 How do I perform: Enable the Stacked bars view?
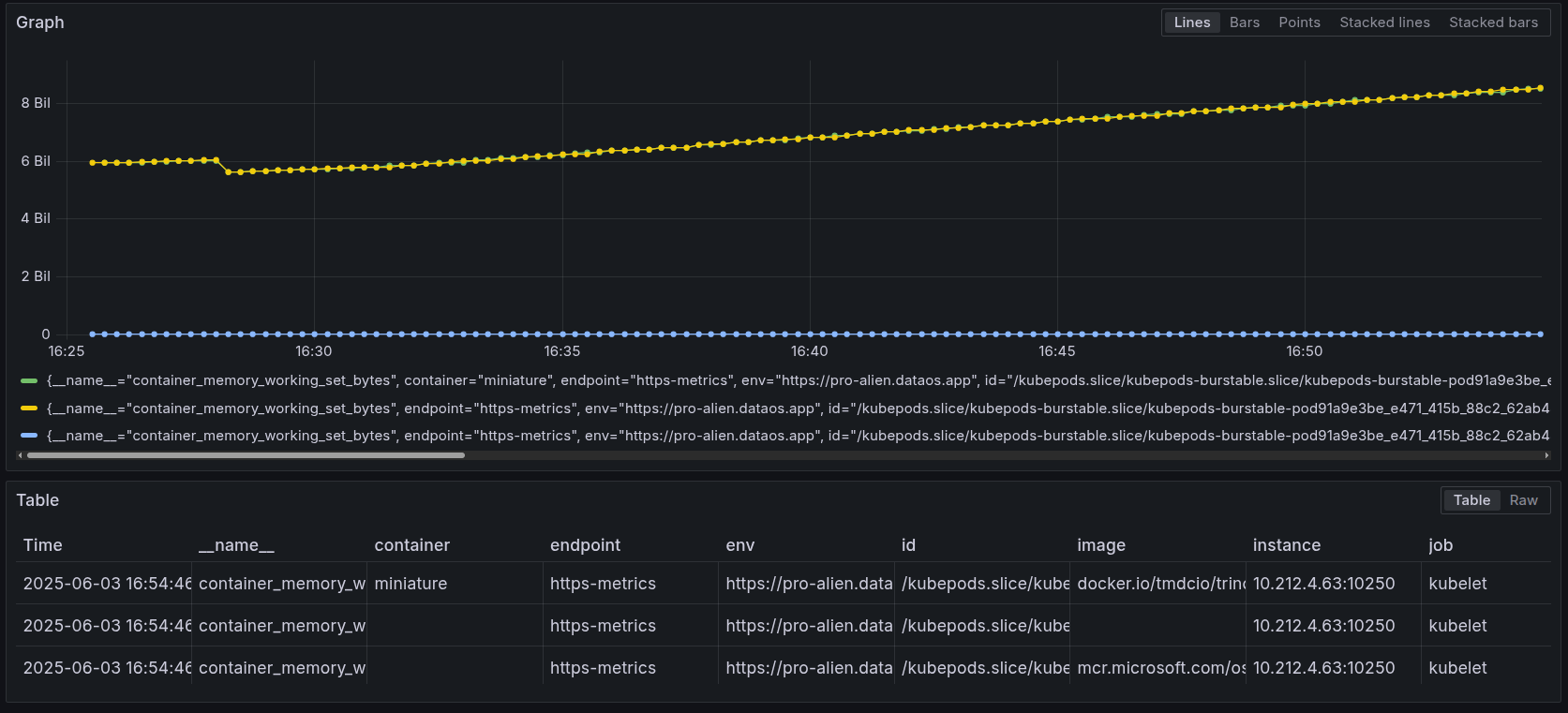[1493, 22]
